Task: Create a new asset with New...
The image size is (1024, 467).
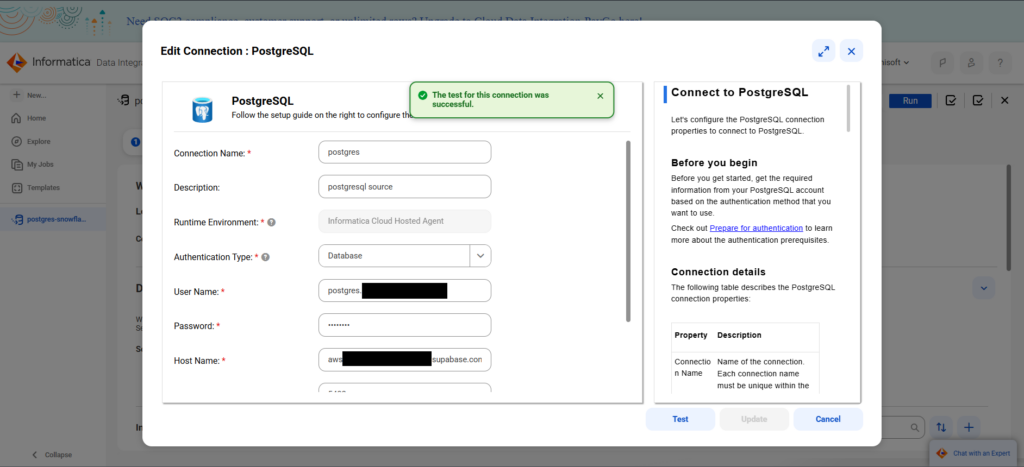Action: (x=29, y=95)
